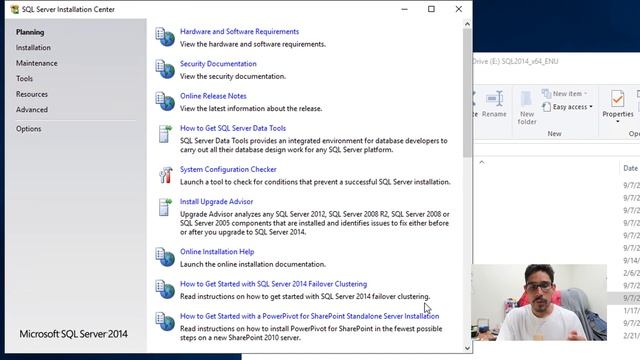Open the Maintenance category
Viewport: 640px width, 360px height.
[37, 63]
